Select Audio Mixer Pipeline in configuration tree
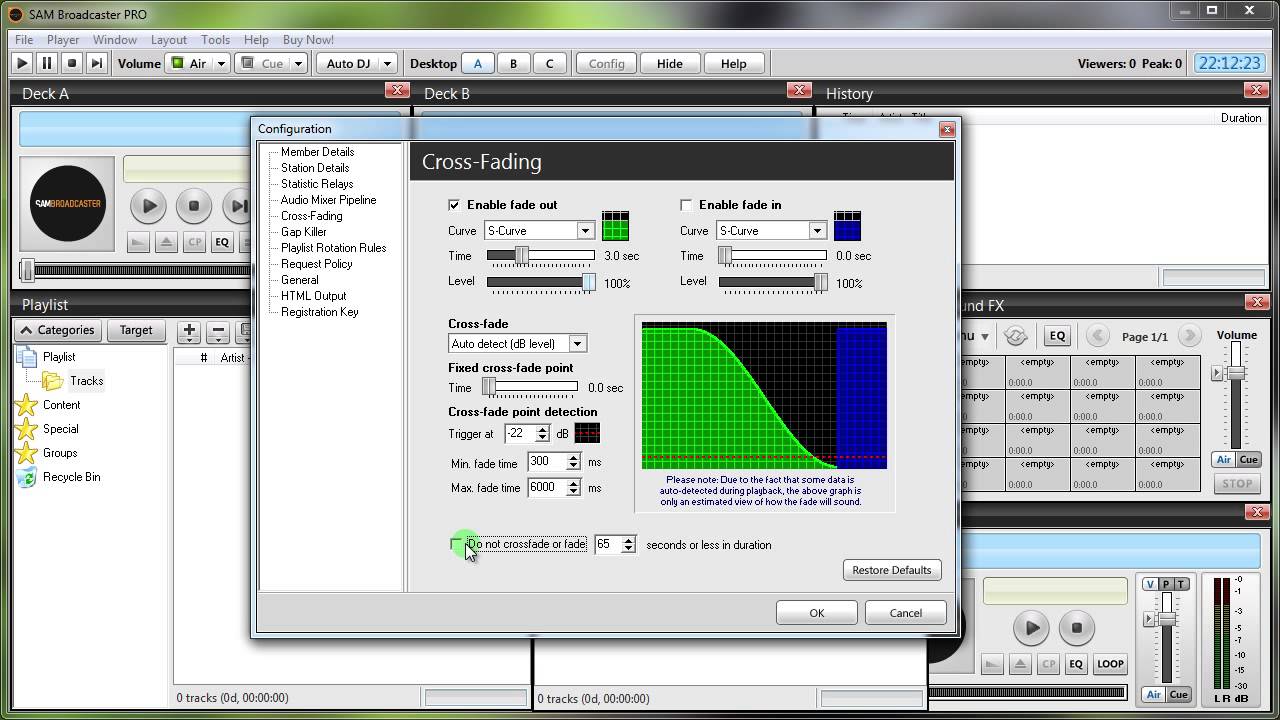1280x720 pixels. pos(328,200)
